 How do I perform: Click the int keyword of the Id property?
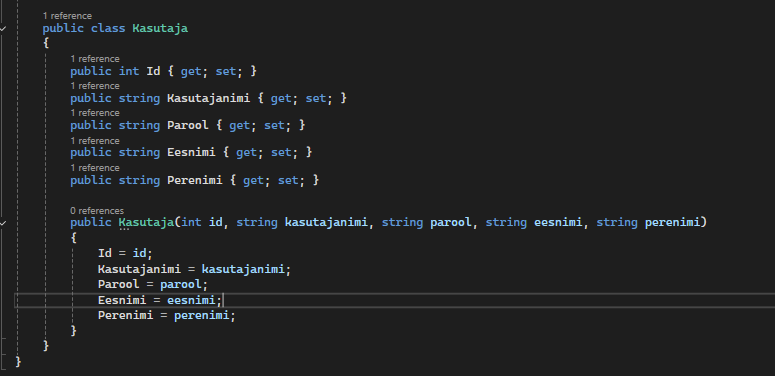(129, 71)
